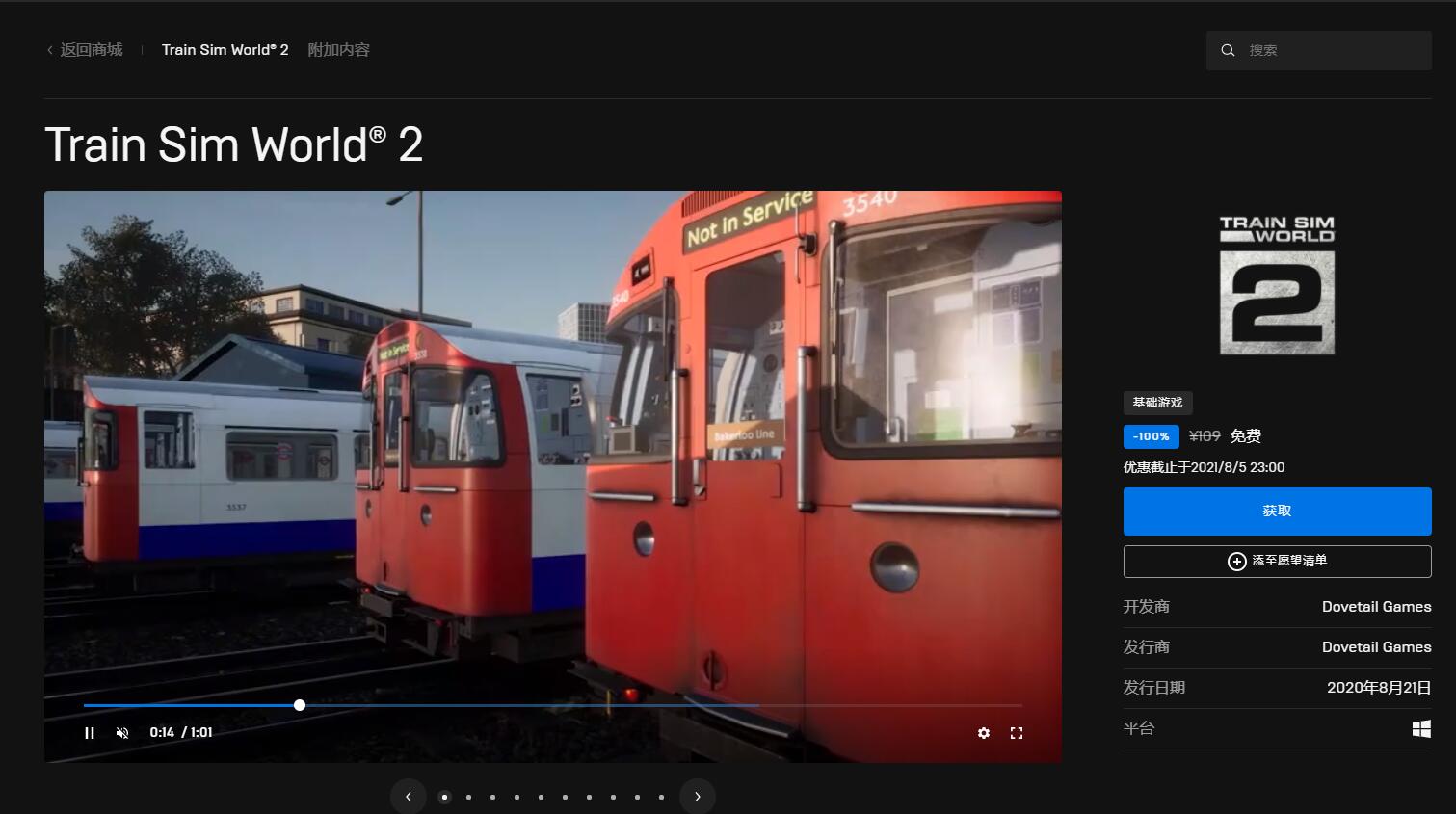
Task: Select sixth carousel dot
Action: coord(565,797)
